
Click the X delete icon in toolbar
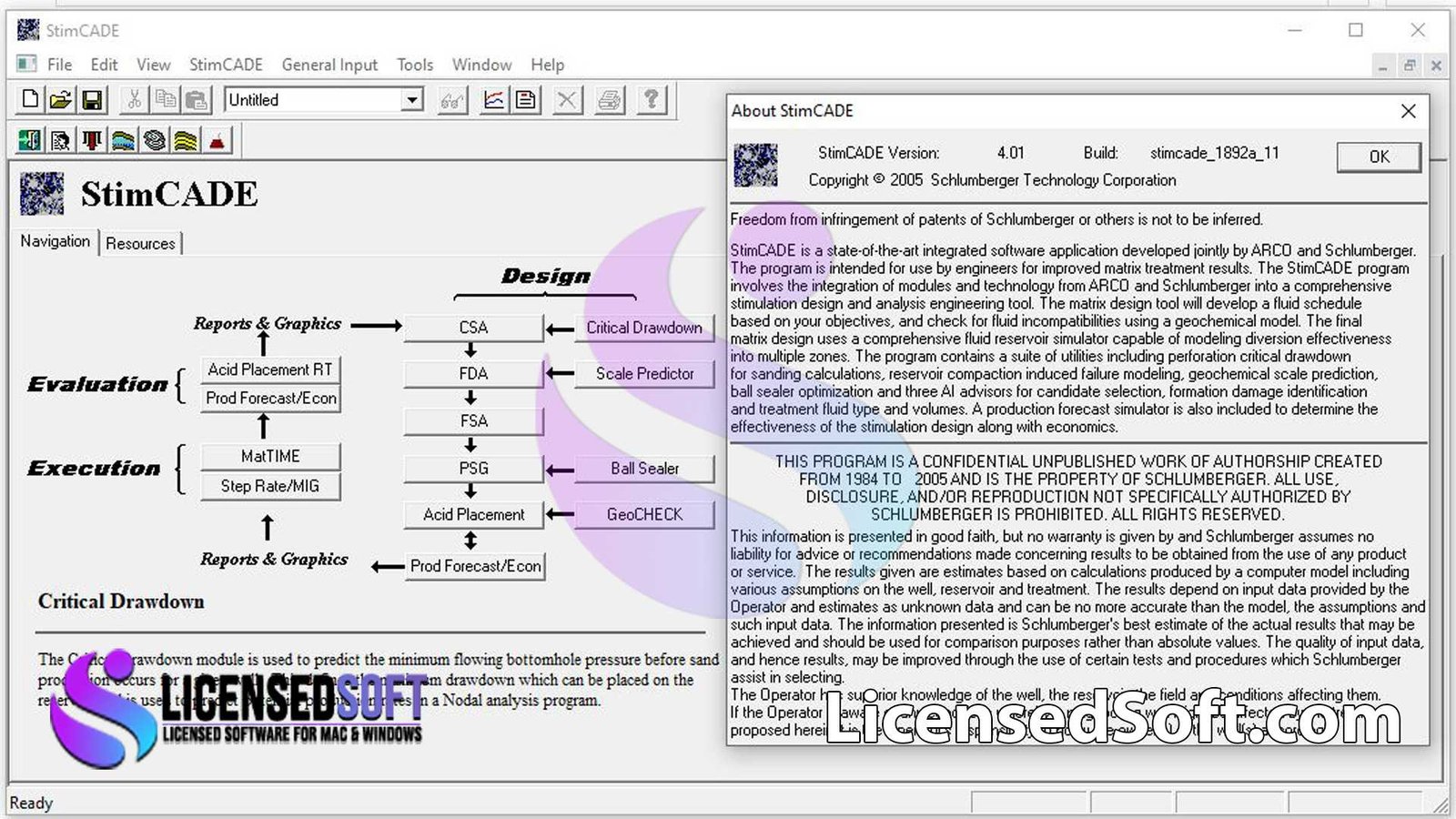(567, 99)
